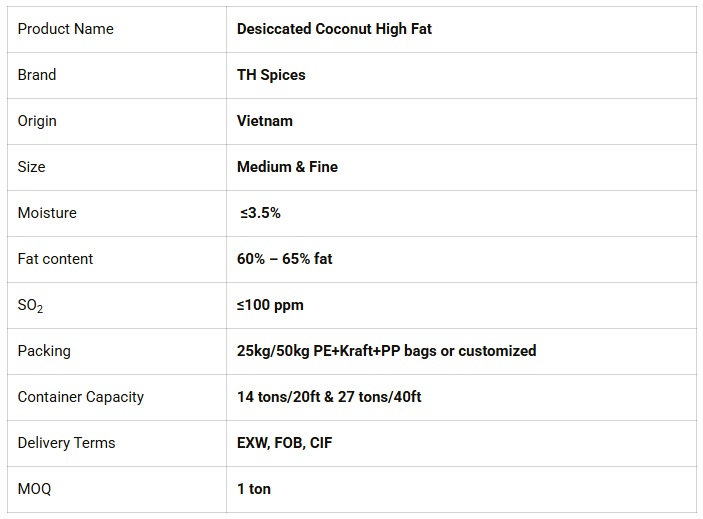Click the 'Origin' row label
This screenshot has width=703, height=519.
pyautogui.click(x=37, y=121)
